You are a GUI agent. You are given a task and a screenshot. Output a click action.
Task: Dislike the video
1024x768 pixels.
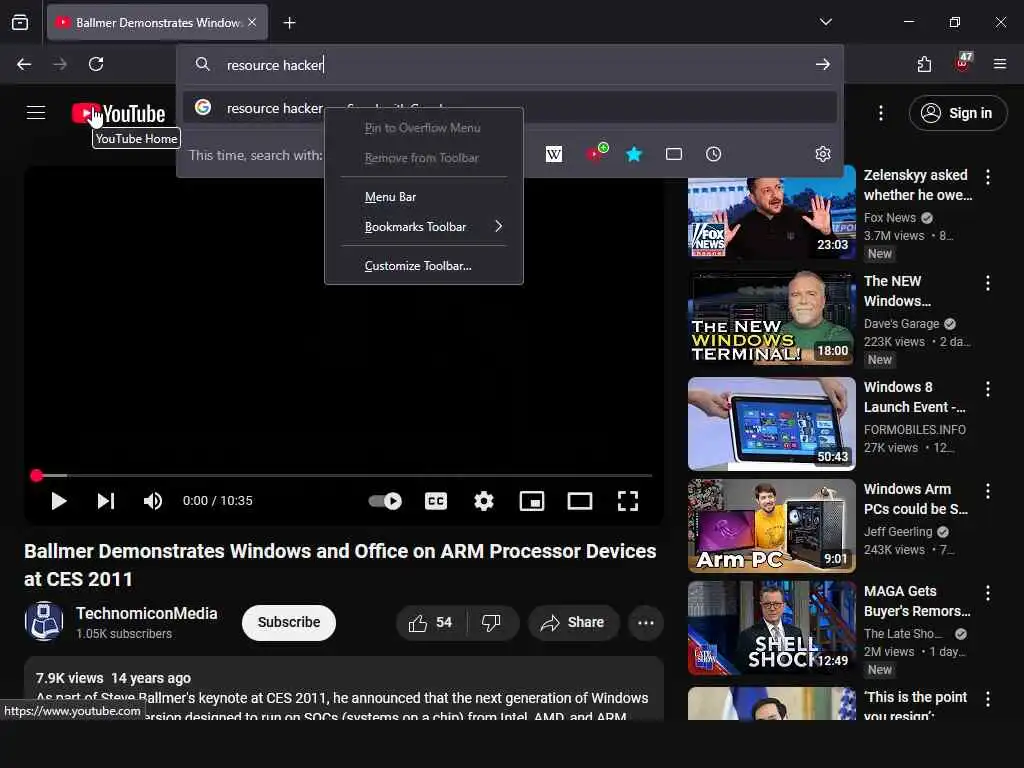pyautogui.click(x=492, y=623)
